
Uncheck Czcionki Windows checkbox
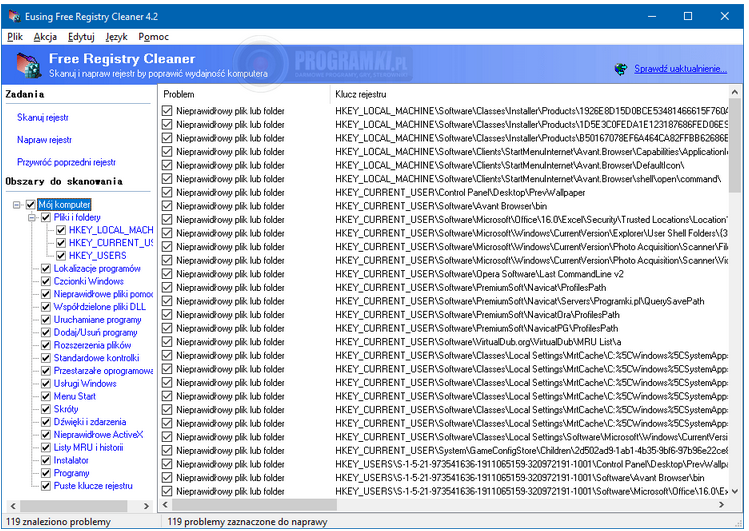[x=46, y=281]
